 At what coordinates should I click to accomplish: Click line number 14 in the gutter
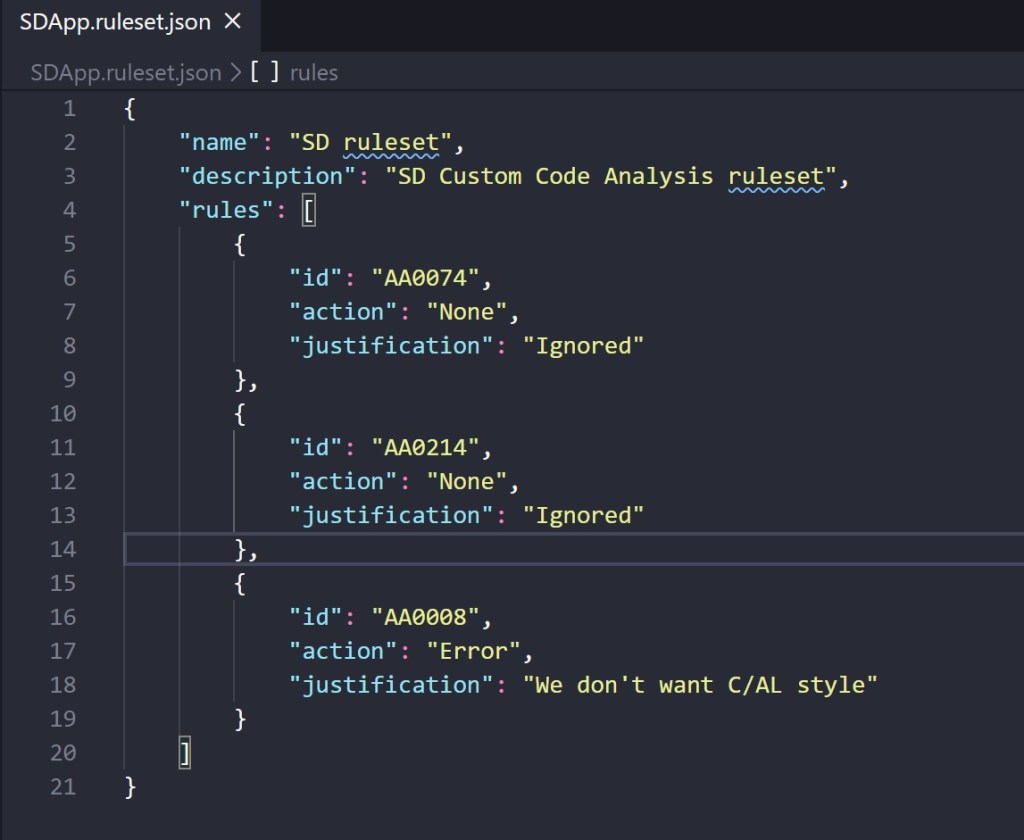coord(63,549)
